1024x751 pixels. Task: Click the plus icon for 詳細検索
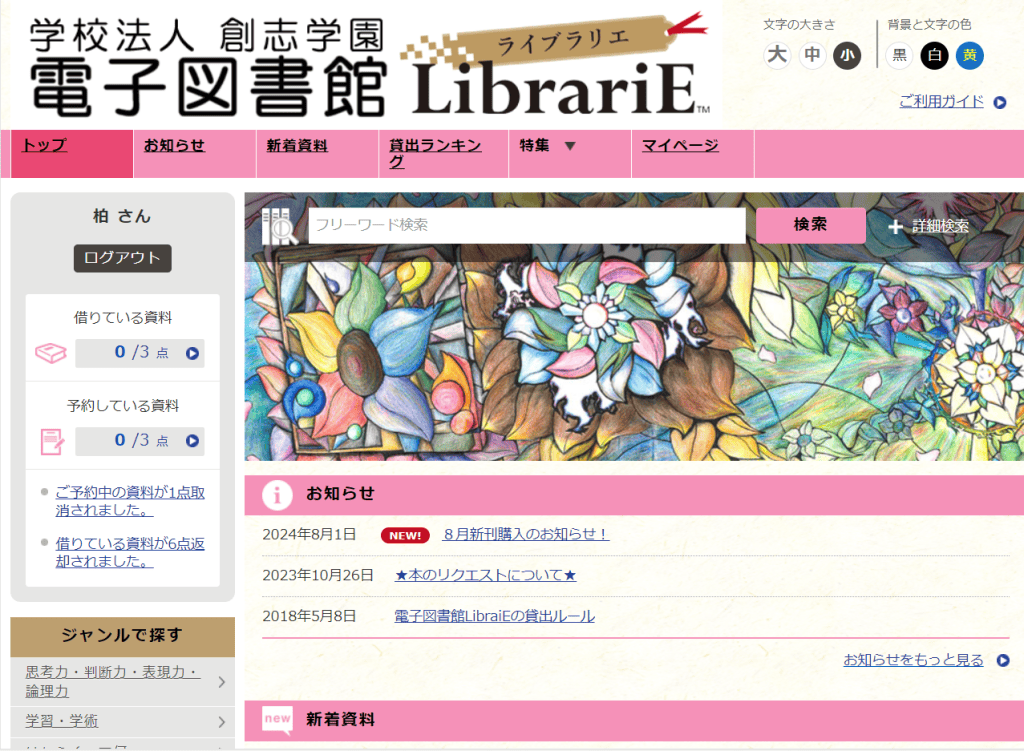coord(895,227)
